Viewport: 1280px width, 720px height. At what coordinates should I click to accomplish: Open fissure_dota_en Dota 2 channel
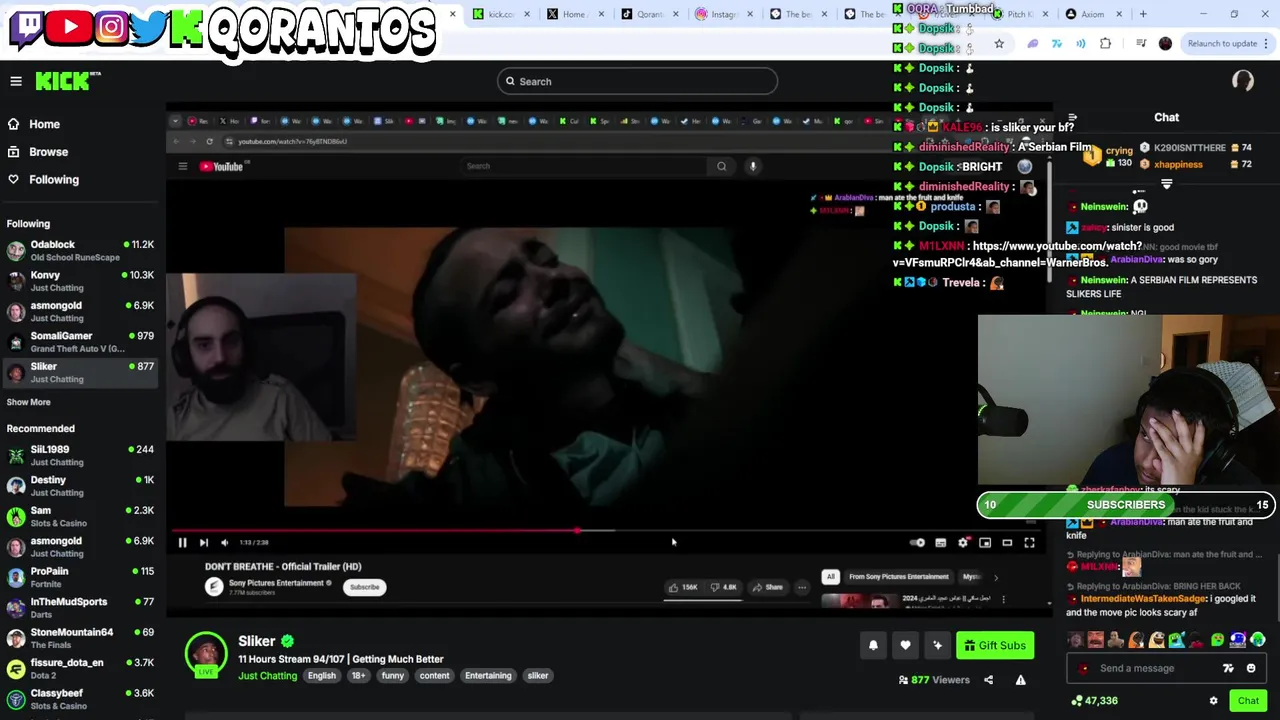[80, 669]
